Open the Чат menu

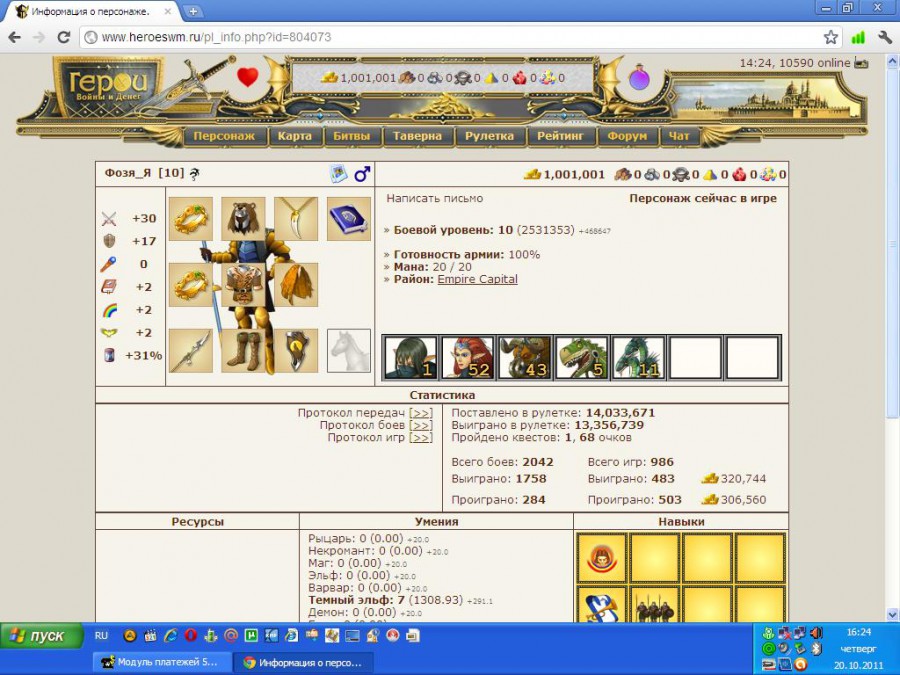[x=678, y=136]
